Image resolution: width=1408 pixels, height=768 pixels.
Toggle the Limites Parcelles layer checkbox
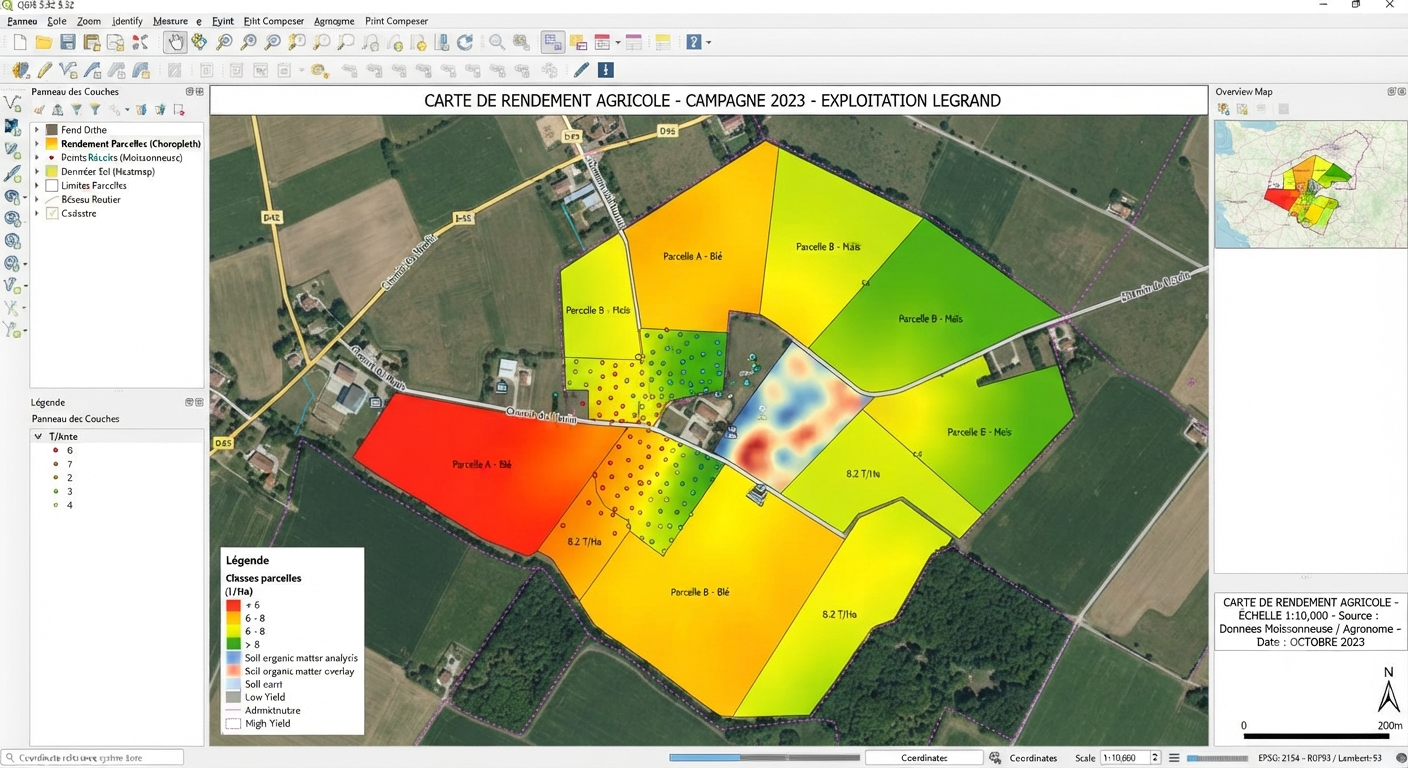point(52,186)
